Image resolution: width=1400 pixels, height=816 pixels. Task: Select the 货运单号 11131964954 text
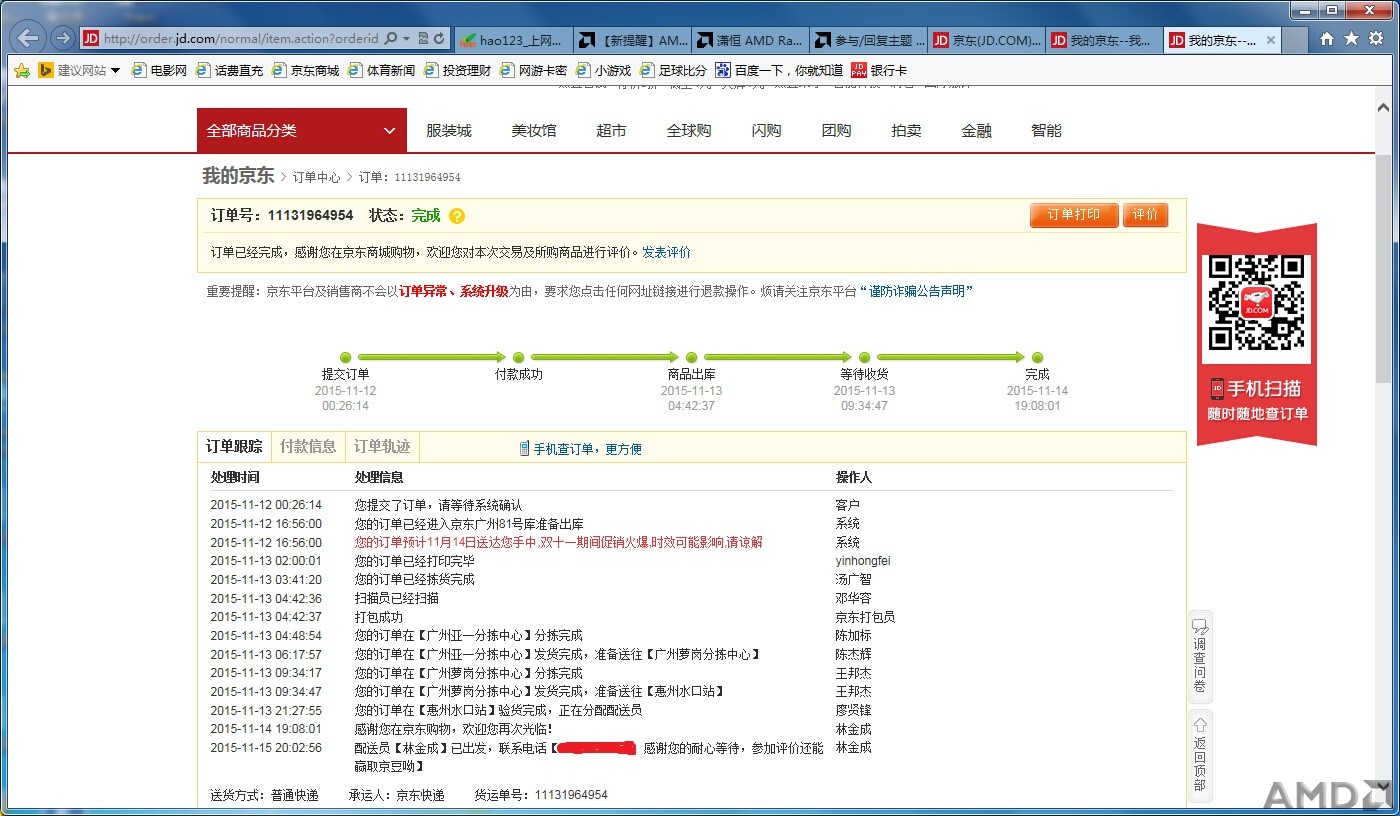pos(571,795)
